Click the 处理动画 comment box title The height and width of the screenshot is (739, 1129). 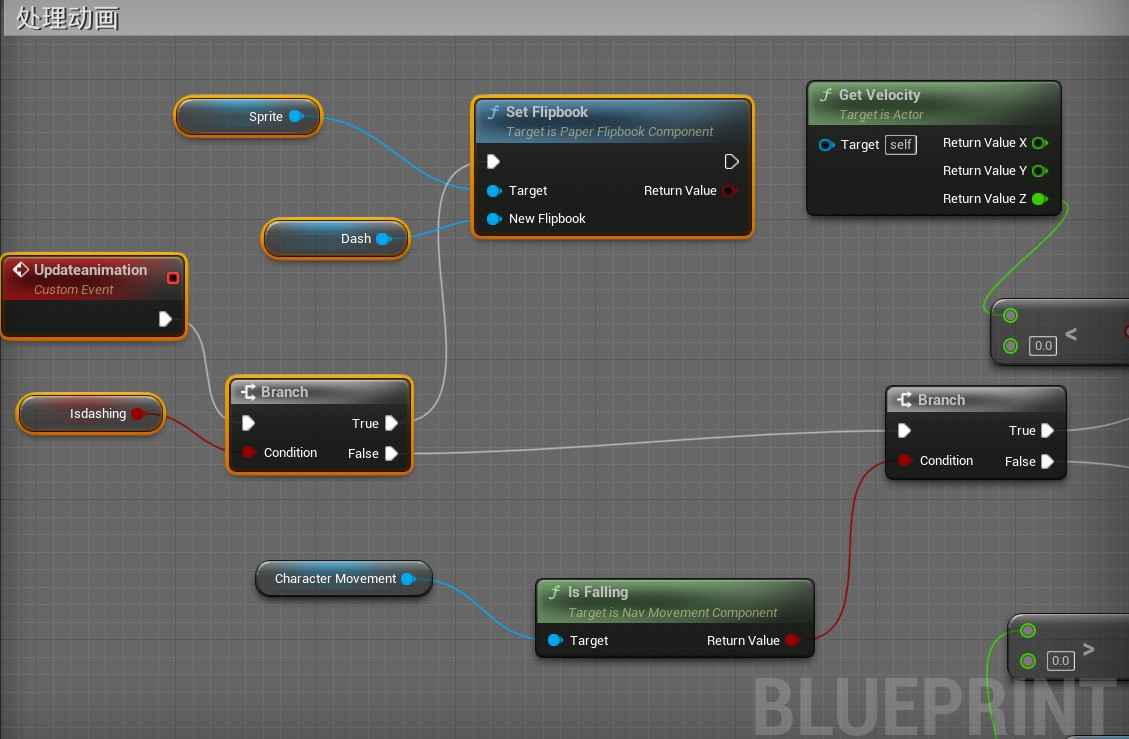(x=68, y=18)
